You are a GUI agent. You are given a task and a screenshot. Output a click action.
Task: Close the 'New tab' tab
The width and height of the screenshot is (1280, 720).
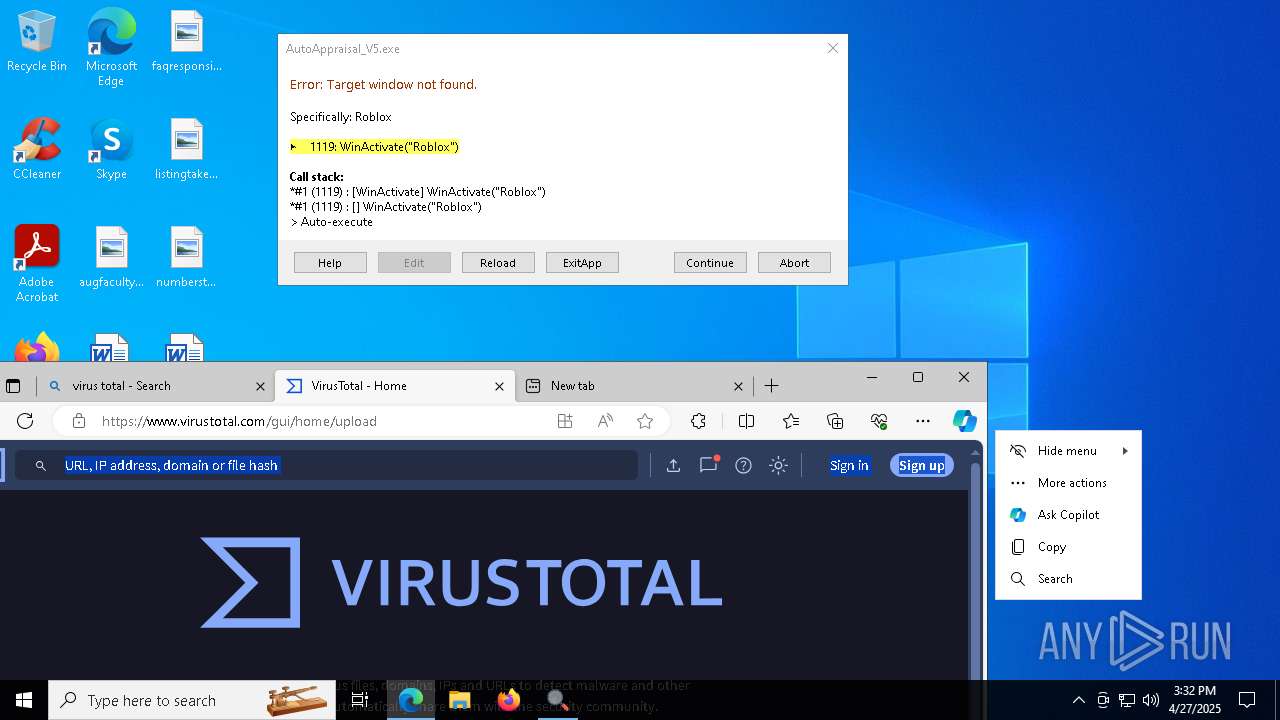pyautogui.click(x=738, y=386)
